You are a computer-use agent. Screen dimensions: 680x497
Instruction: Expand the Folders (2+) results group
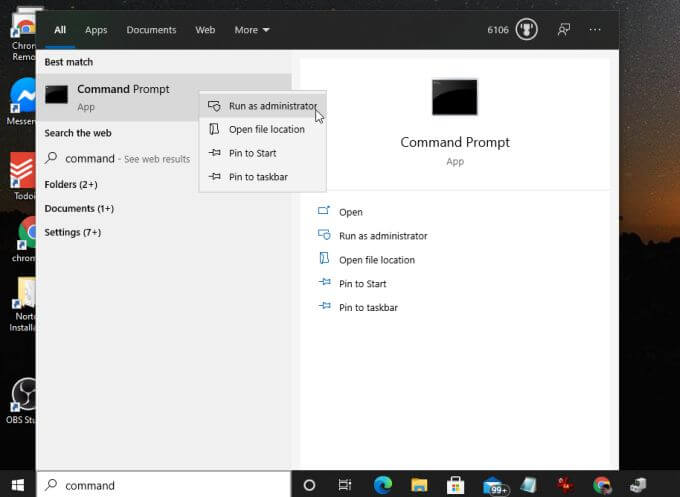(x=71, y=185)
